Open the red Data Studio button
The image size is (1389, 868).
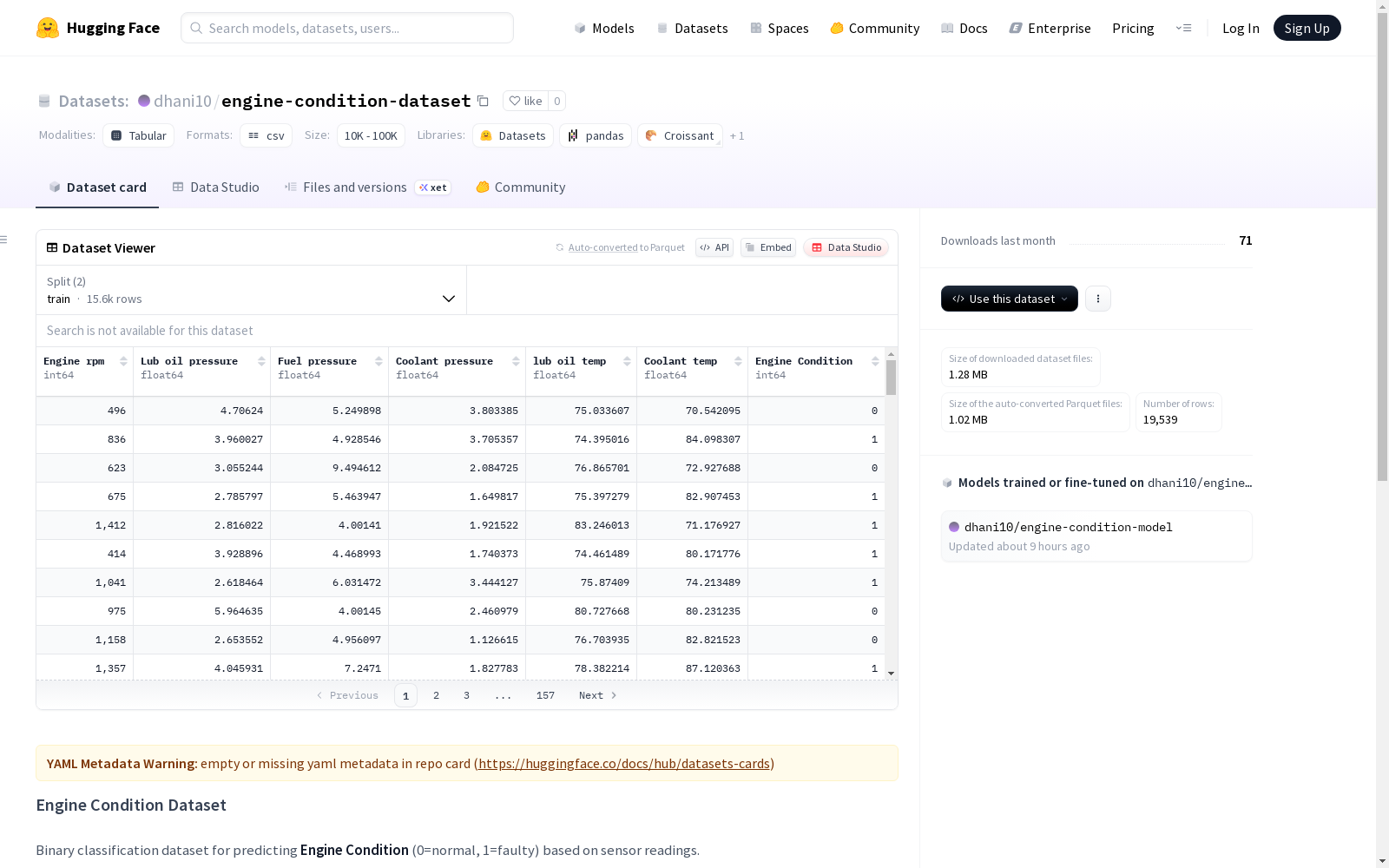click(x=846, y=247)
